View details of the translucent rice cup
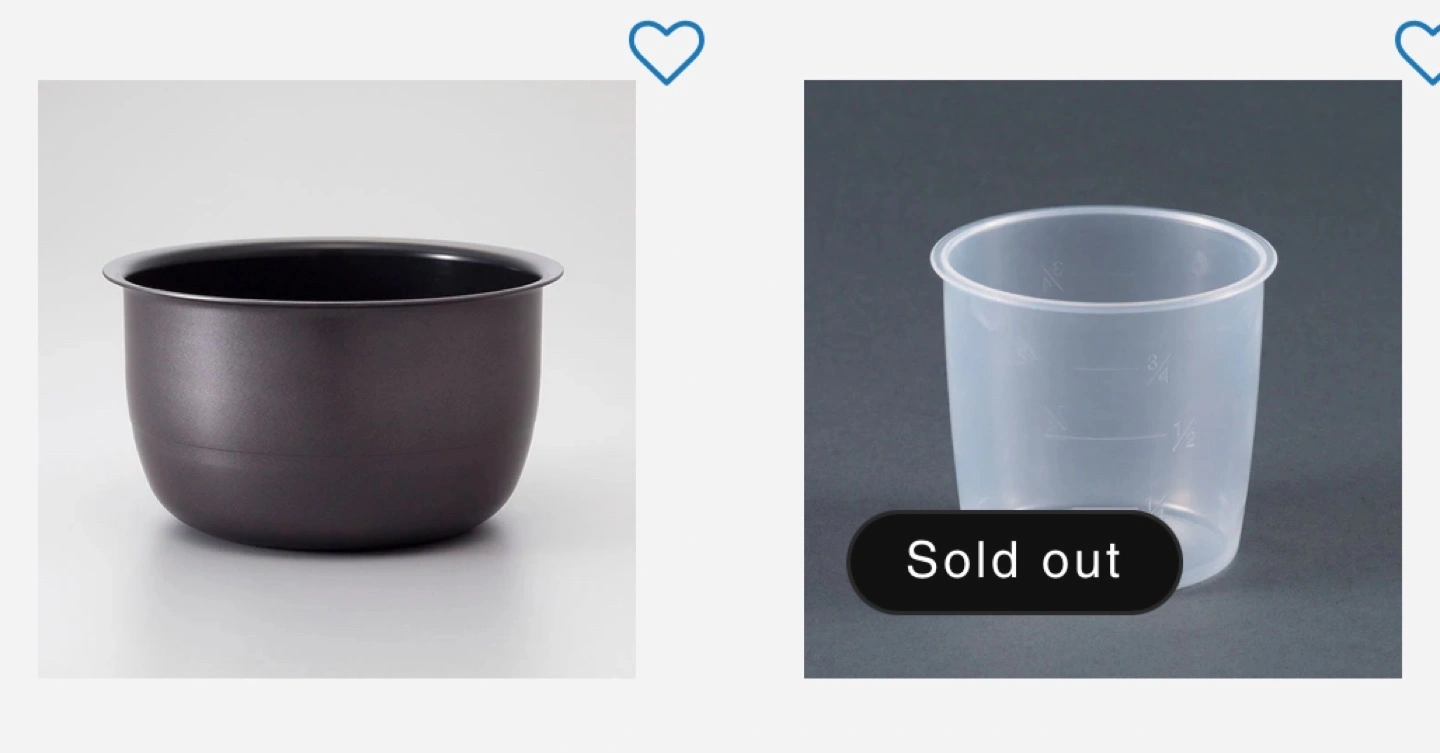The height and width of the screenshot is (753, 1440). click(1102, 379)
